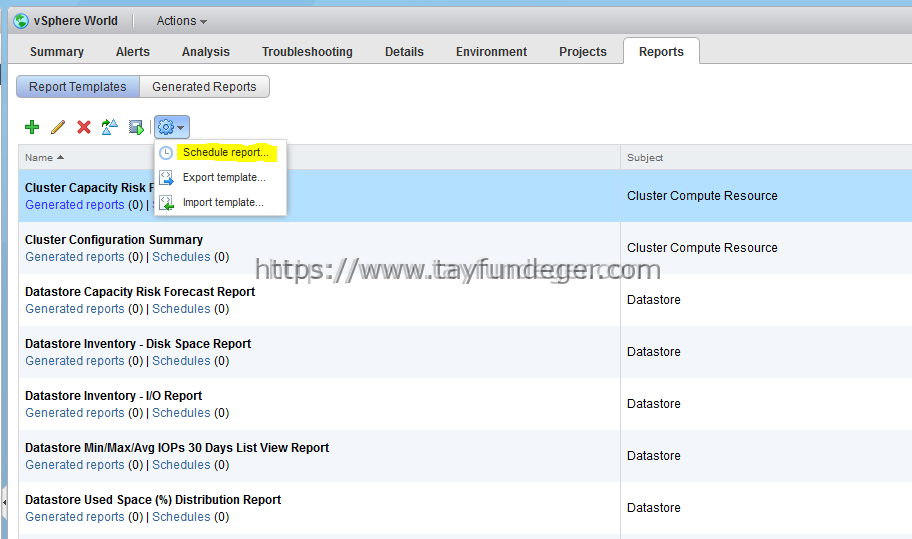Open the Actions dropdown menu
This screenshot has height=539, width=912.
pyautogui.click(x=181, y=21)
